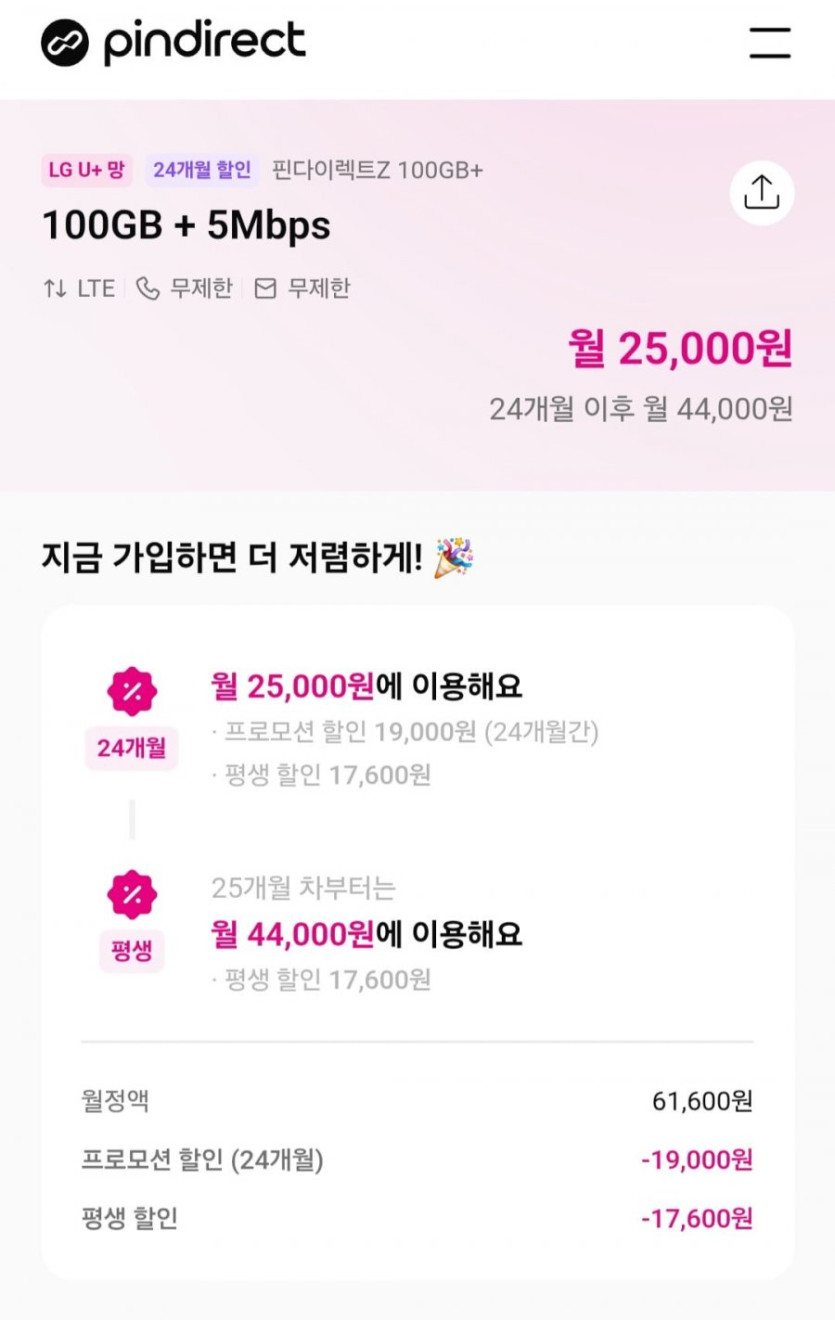Click the 평생 discount badge icon
Image resolution: width=835 pixels, height=1320 pixels.
[132, 894]
